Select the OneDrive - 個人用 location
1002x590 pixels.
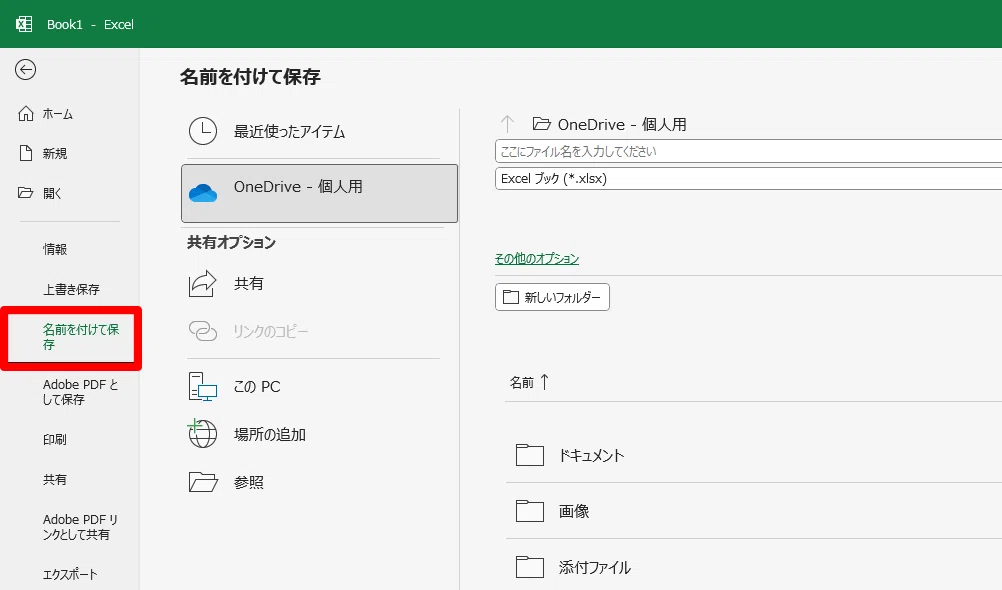[320, 193]
